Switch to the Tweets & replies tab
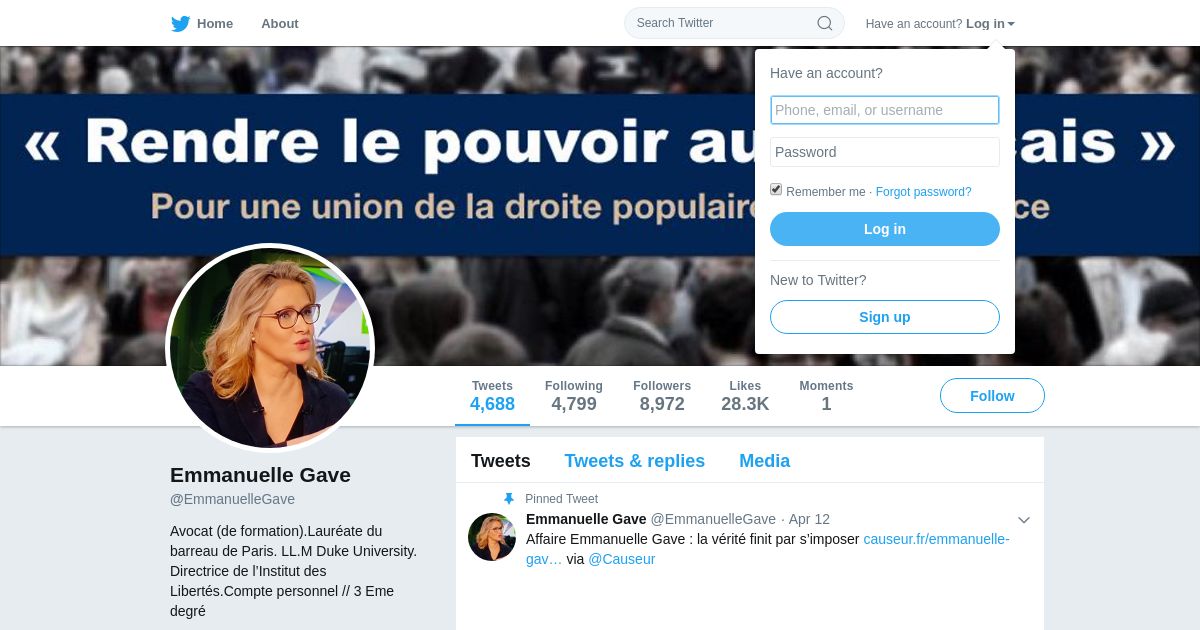This screenshot has height=630, width=1200. click(635, 461)
